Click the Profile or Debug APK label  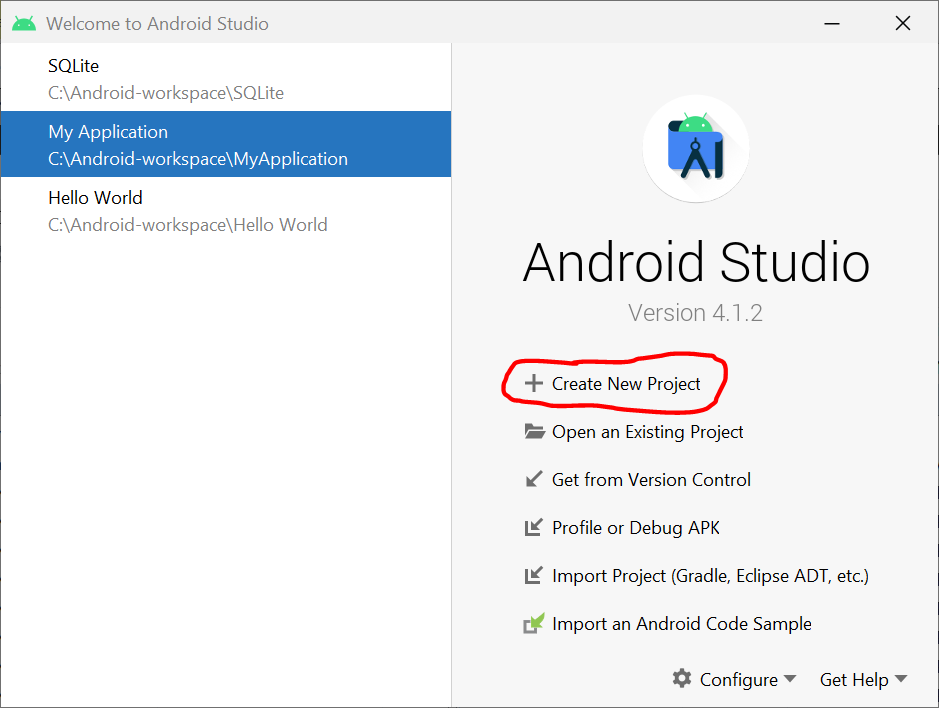(635, 528)
